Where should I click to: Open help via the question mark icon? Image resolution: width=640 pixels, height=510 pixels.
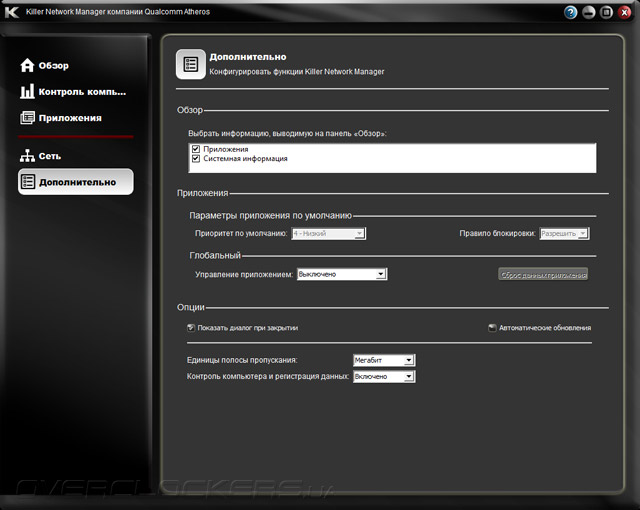click(x=571, y=12)
